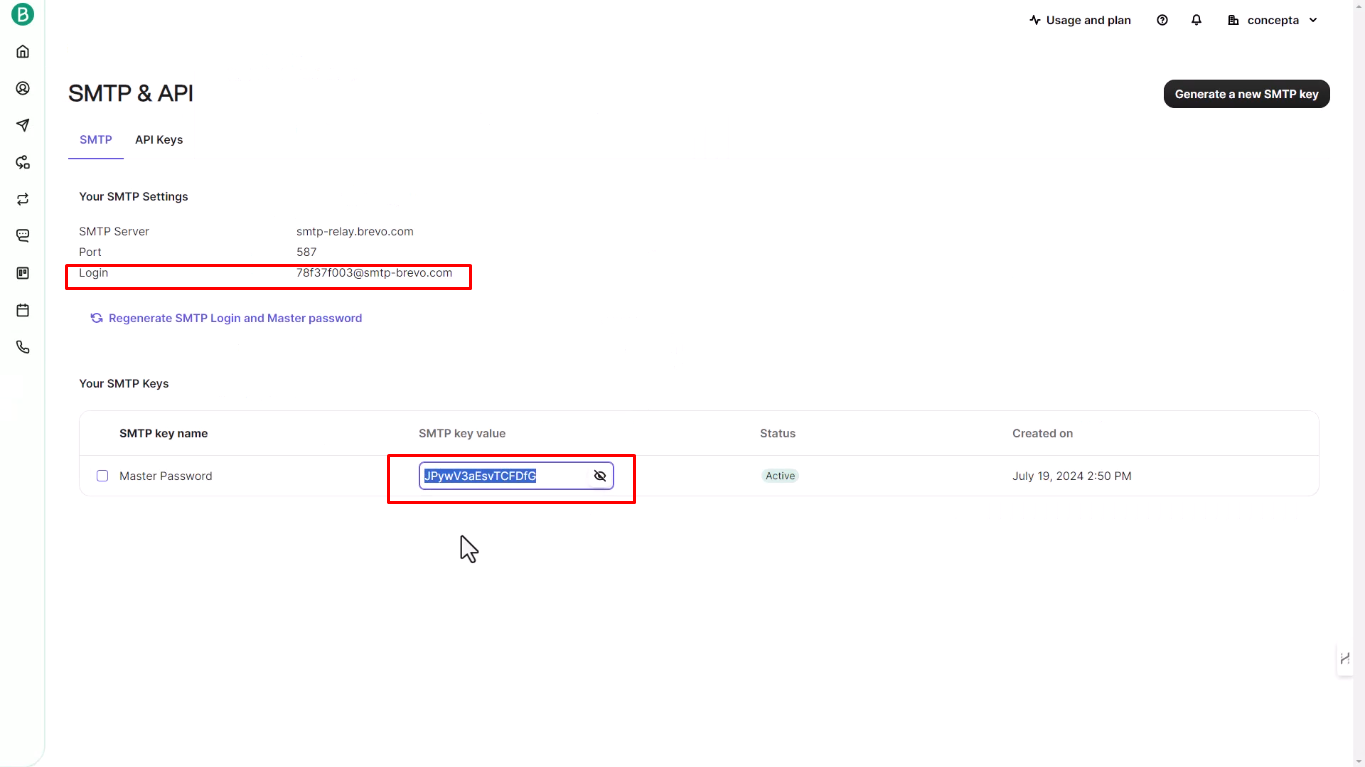This screenshot has width=1365, height=767.
Task: Open Conversations chat icon in sidebar
Action: tap(22, 236)
